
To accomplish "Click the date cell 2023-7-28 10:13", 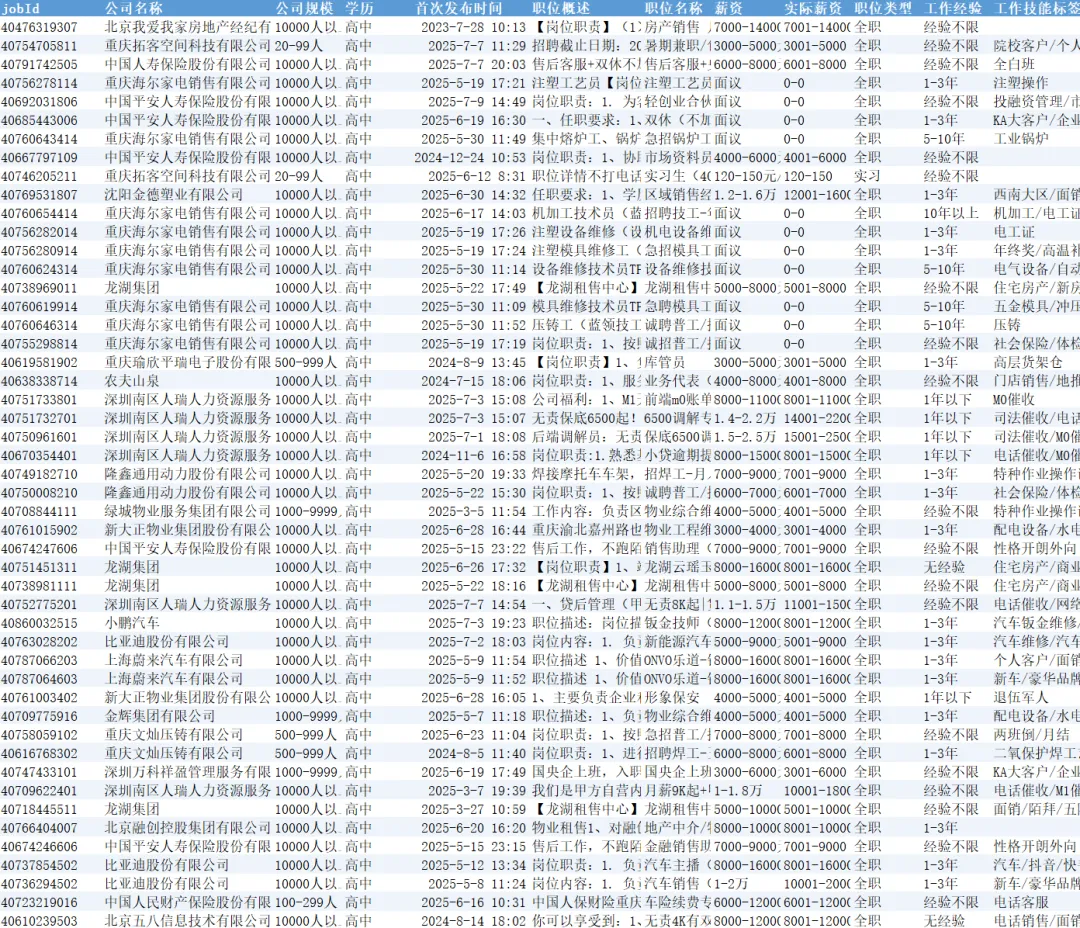I will click(x=473, y=27).
